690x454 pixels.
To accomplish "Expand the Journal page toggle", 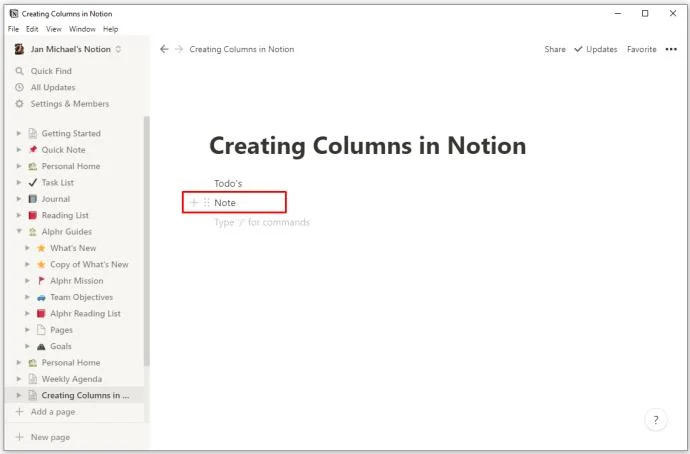I will tap(18, 199).
